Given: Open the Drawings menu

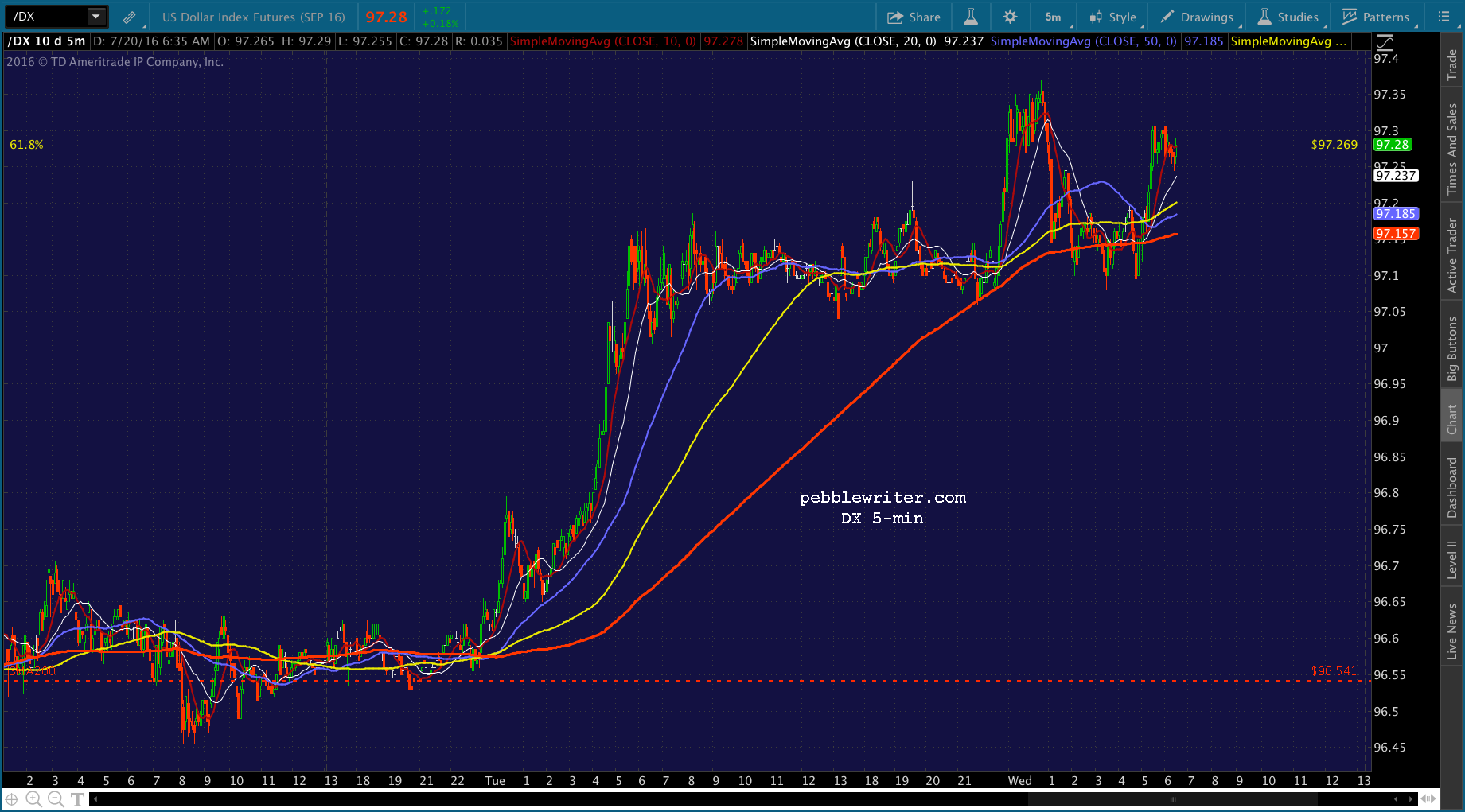Looking at the screenshot, I should point(1198,17).
